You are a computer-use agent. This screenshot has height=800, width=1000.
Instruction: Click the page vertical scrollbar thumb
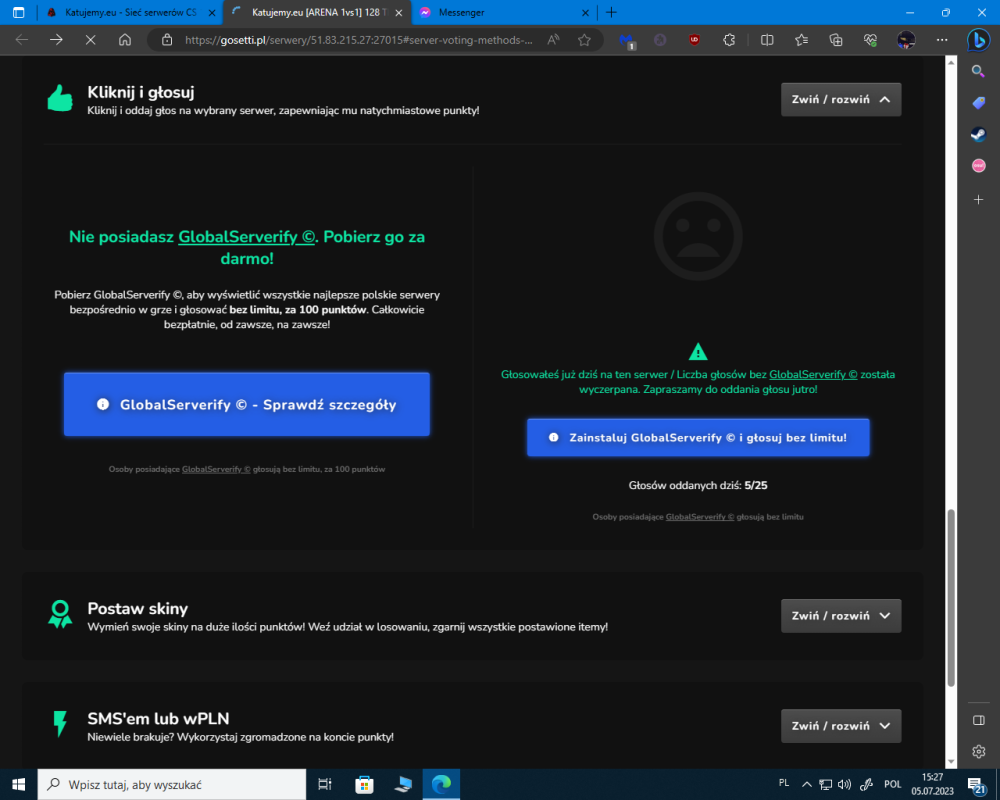(x=951, y=598)
